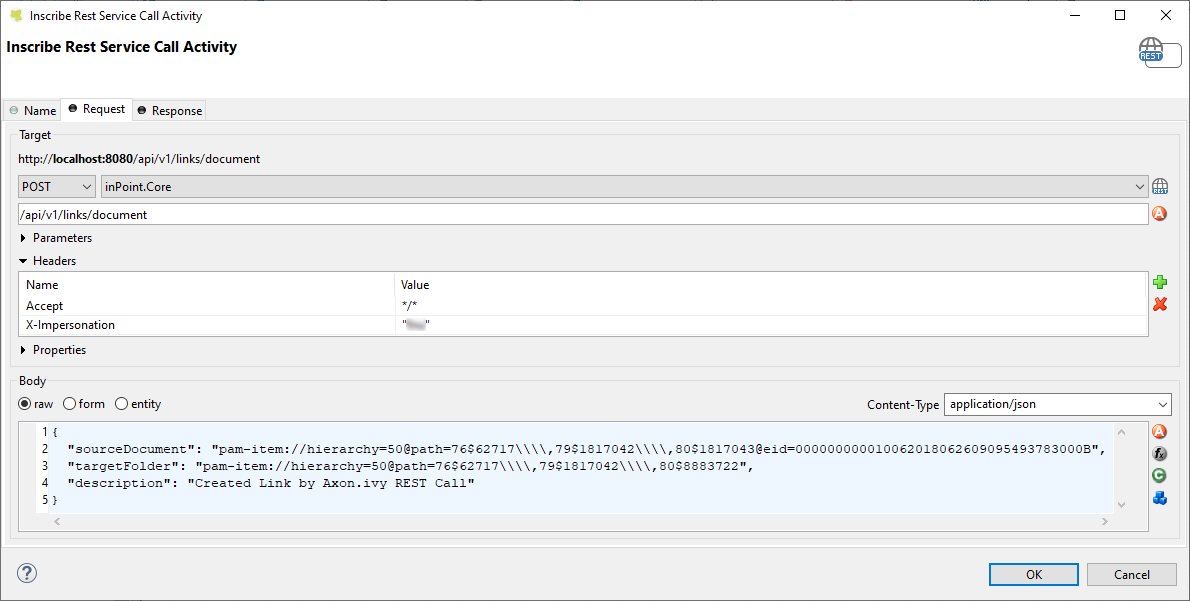The height and width of the screenshot is (601, 1190).
Task: Select the form body radio button
Action: pos(69,404)
